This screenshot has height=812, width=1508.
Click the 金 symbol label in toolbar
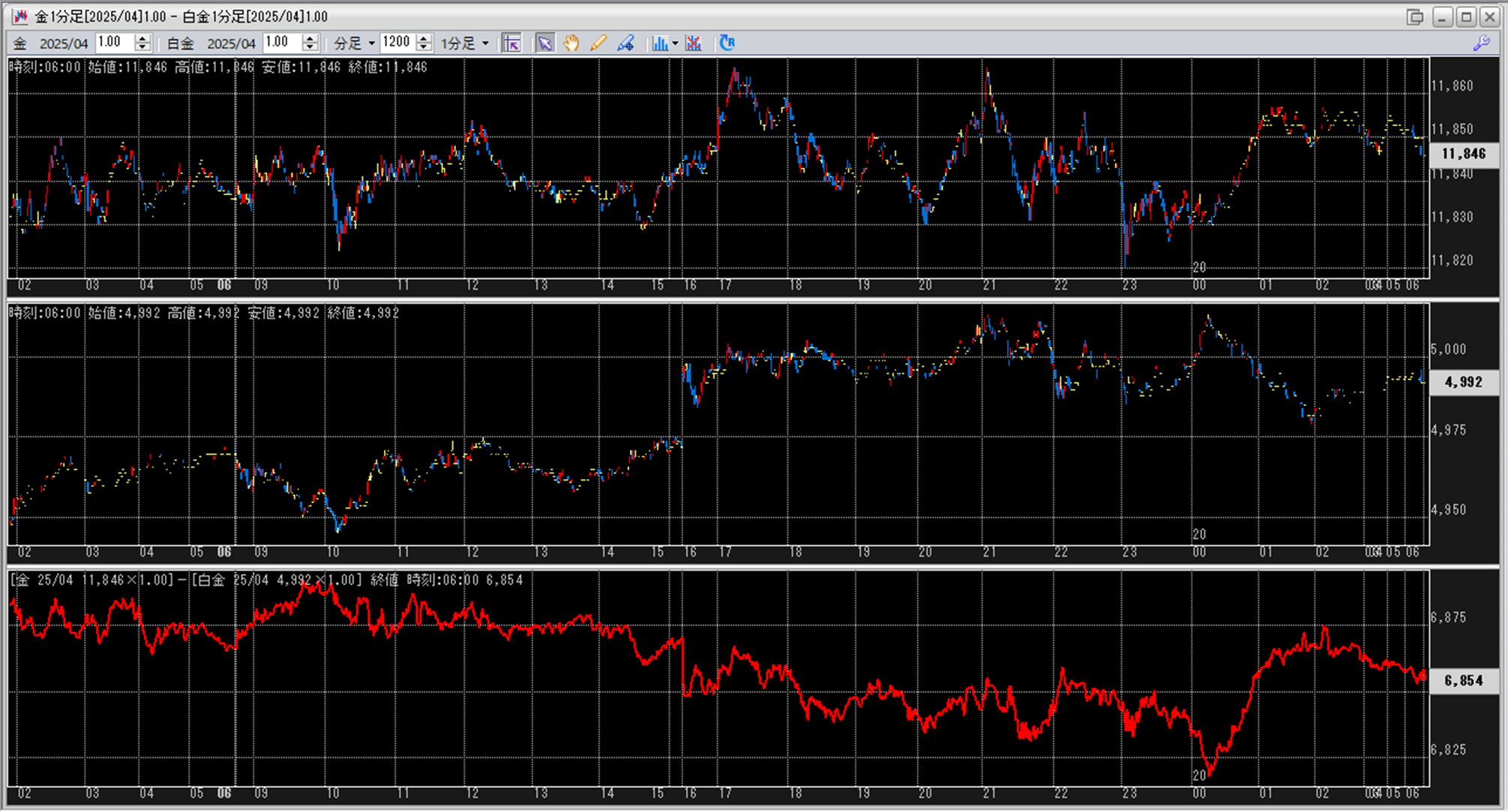pos(20,43)
